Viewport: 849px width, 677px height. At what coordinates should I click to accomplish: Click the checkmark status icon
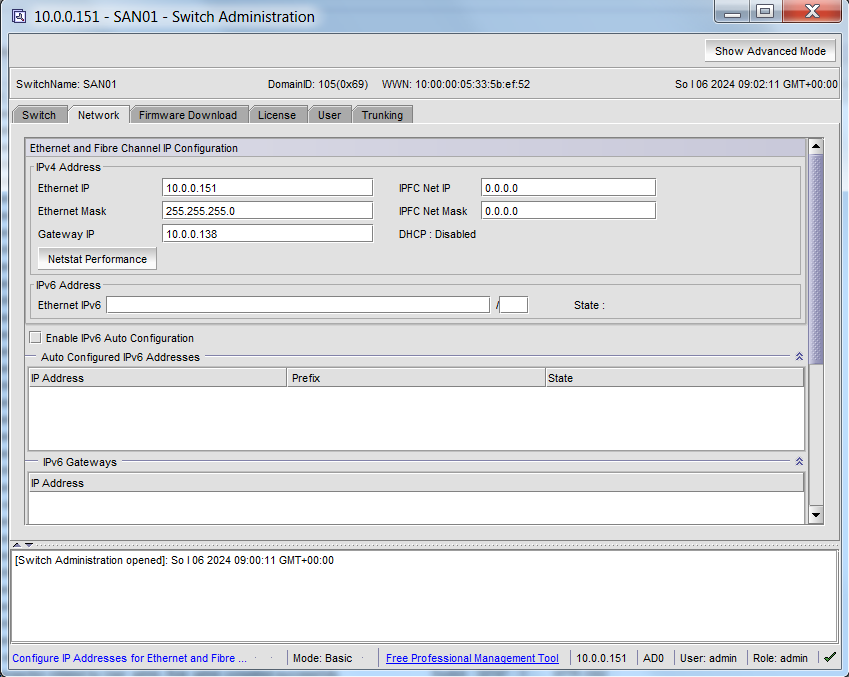click(829, 657)
